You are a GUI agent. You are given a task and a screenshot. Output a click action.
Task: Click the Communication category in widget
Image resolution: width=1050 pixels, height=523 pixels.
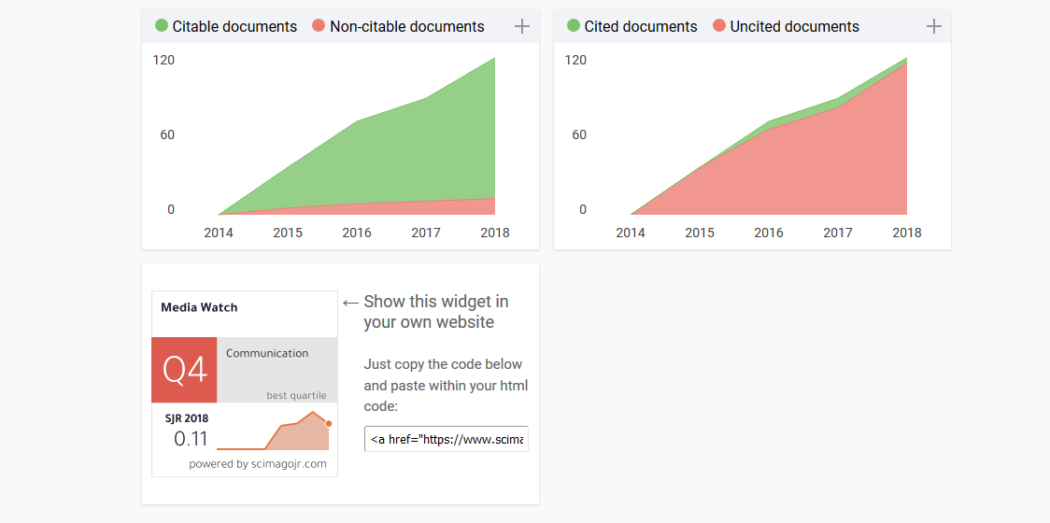267,354
